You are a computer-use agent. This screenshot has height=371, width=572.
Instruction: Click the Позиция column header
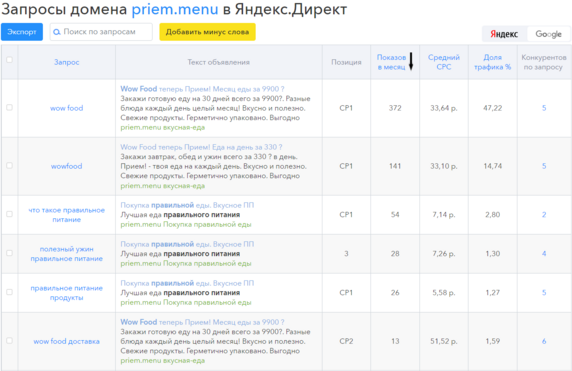point(346,62)
